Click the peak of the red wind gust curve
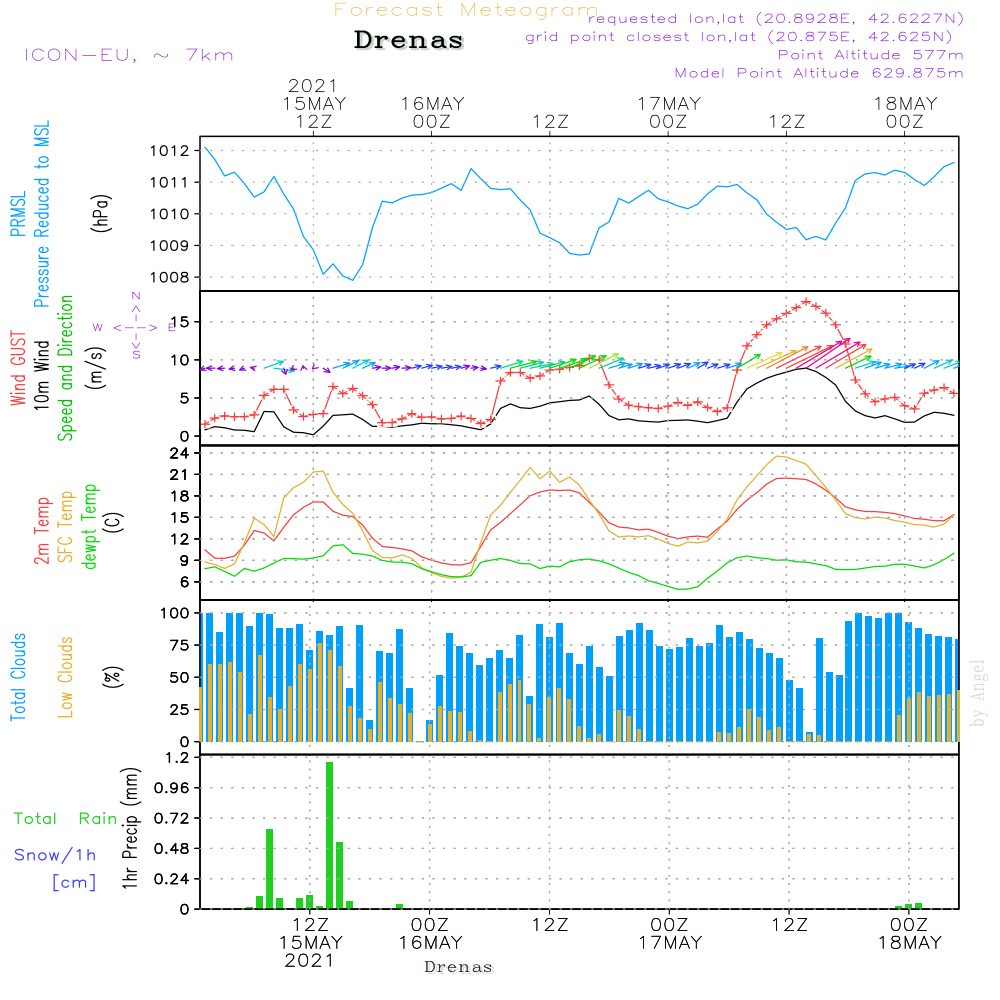This screenshot has height=1000, width=1000. [807, 301]
